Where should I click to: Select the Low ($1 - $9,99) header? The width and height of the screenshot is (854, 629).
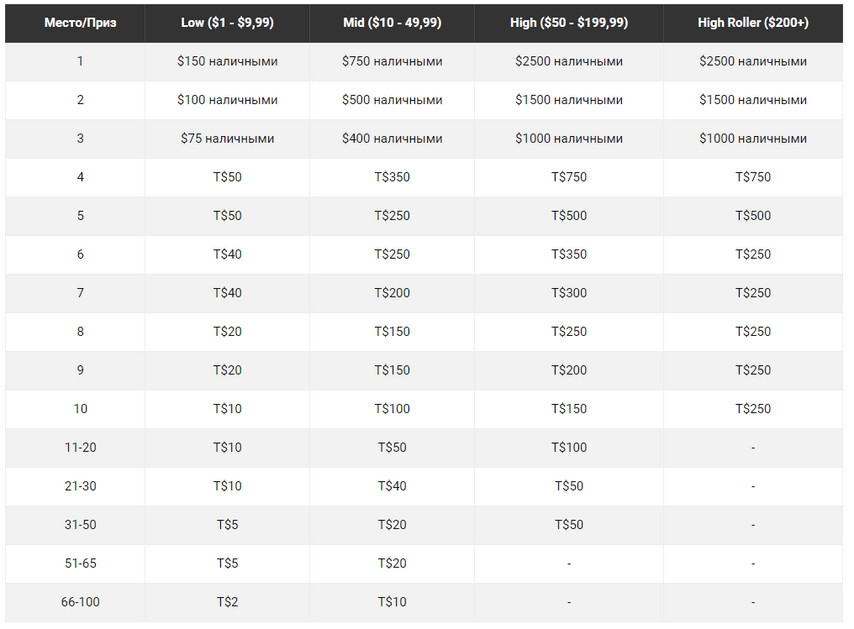pyautogui.click(x=227, y=22)
